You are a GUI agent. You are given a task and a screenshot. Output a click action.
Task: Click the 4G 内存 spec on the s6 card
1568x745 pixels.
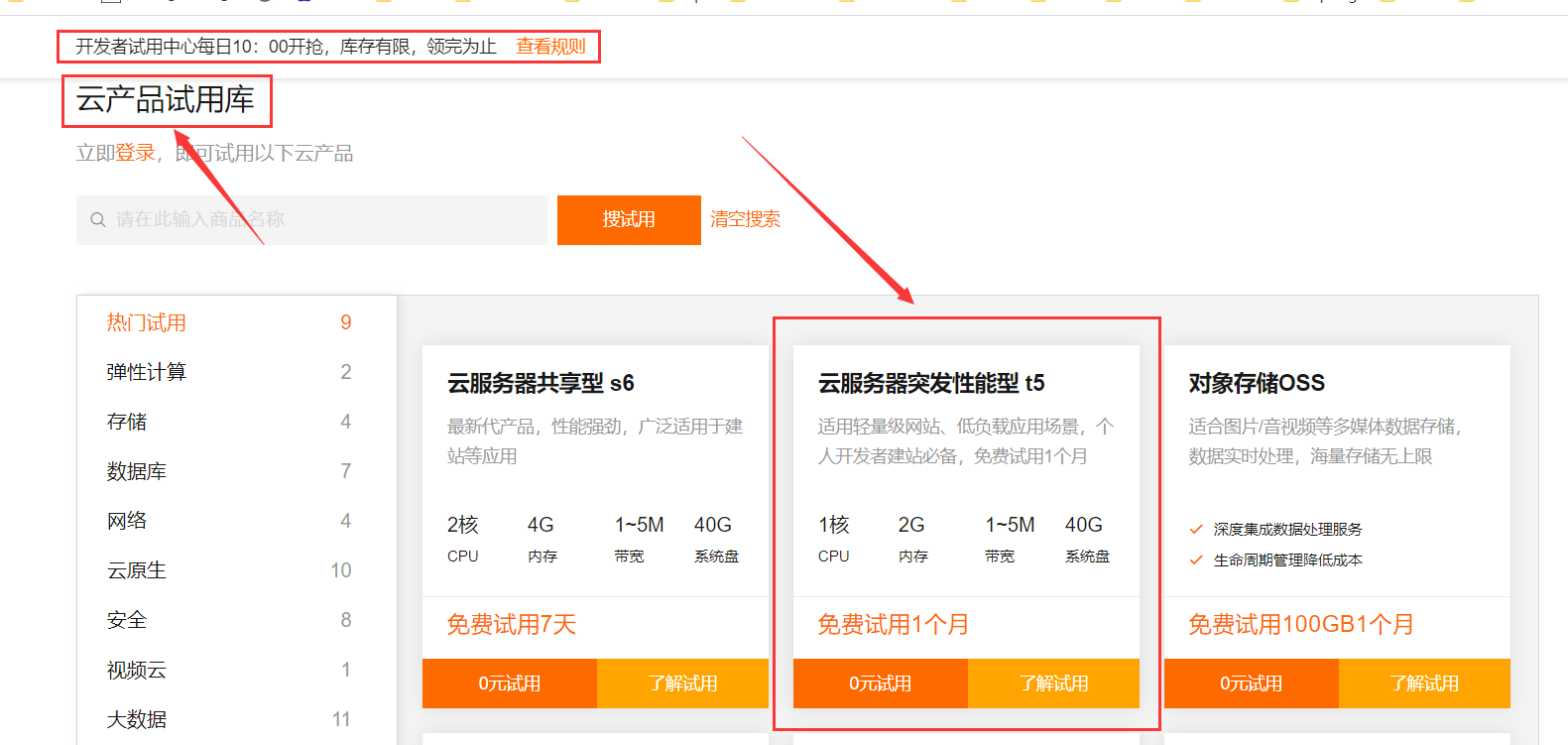543,539
